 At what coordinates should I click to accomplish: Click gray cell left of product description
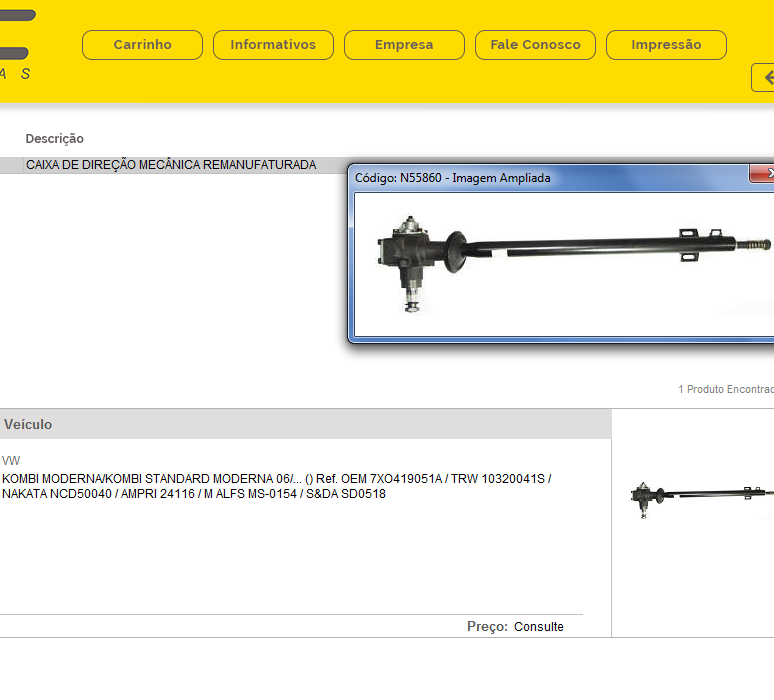11,166
